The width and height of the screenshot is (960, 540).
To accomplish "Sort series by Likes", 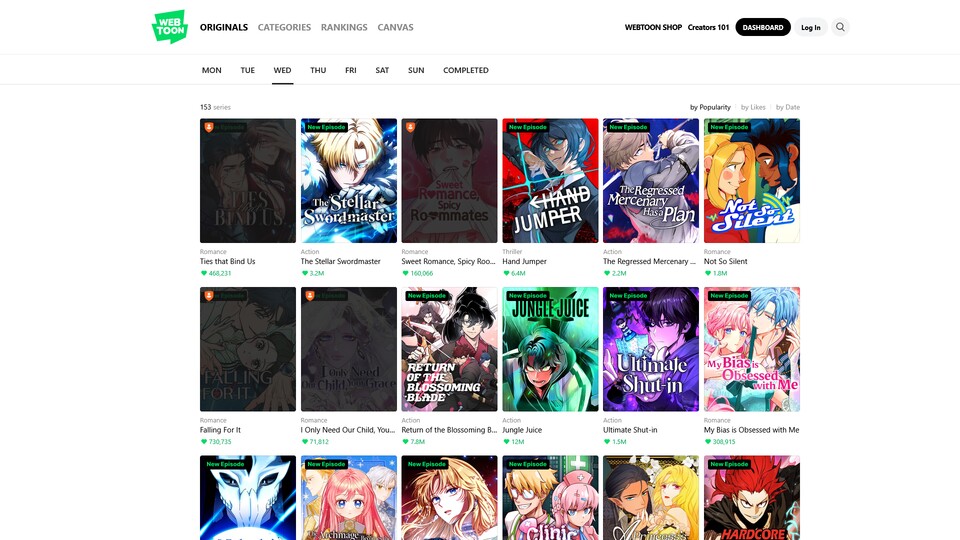I will (753, 107).
